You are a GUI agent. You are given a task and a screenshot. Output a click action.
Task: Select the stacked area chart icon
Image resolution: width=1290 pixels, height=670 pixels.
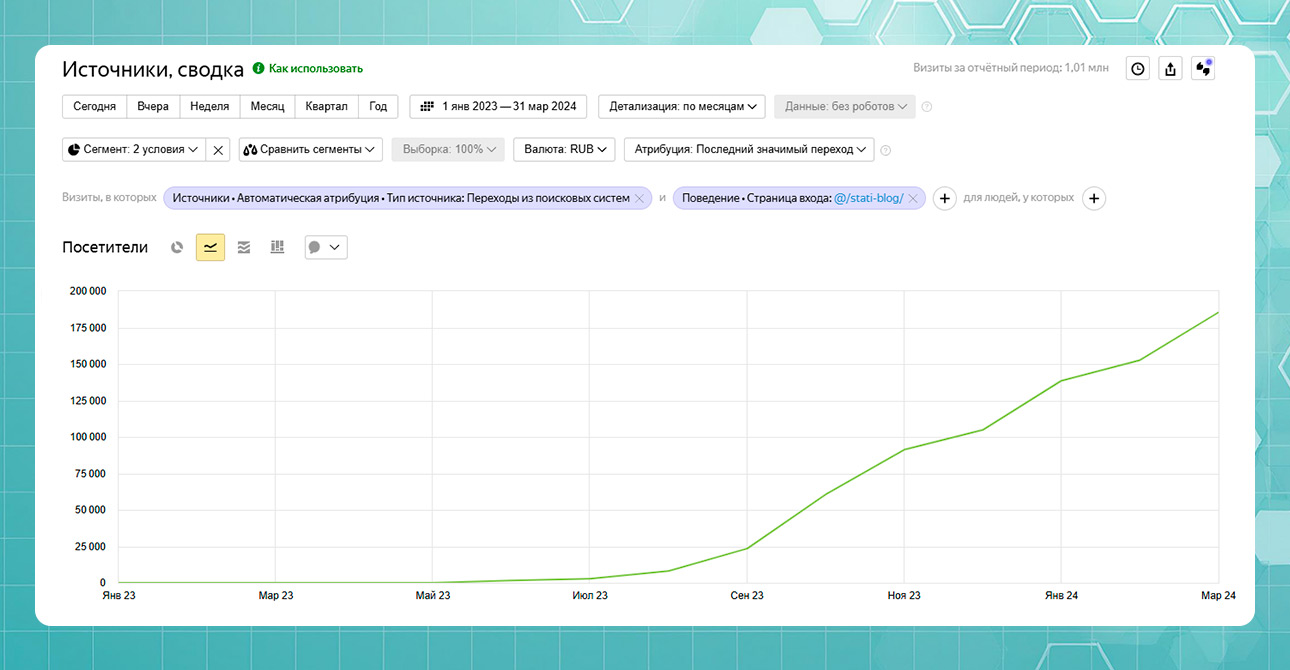[x=244, y=247]
